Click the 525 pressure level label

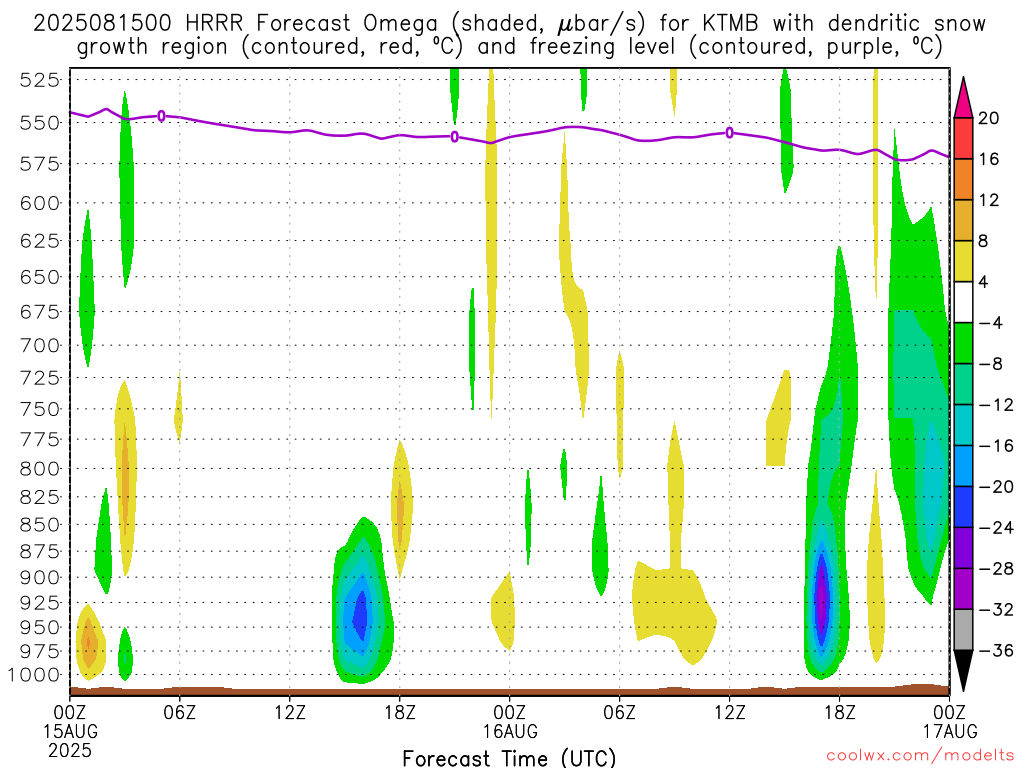tap(39, 80)
